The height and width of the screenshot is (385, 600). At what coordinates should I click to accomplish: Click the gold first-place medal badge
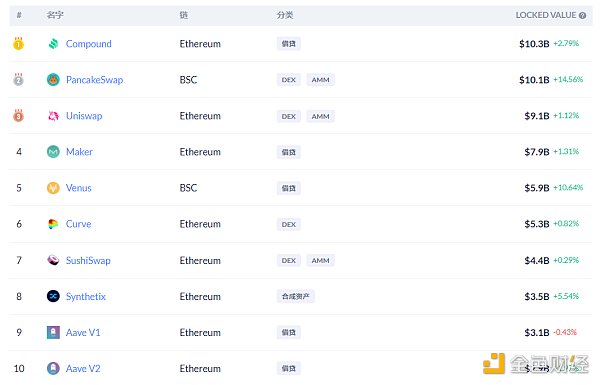[18, 44]
